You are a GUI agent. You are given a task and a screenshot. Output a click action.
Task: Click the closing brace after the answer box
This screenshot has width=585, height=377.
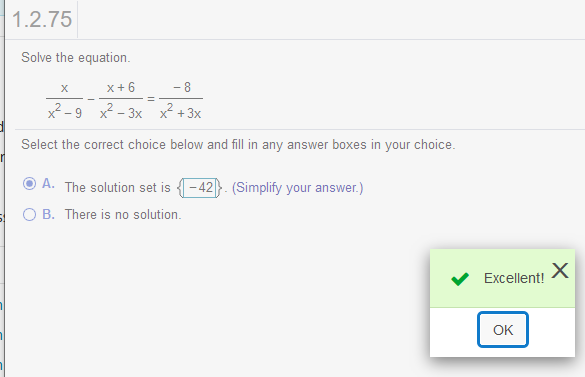(x=220, y=188)
